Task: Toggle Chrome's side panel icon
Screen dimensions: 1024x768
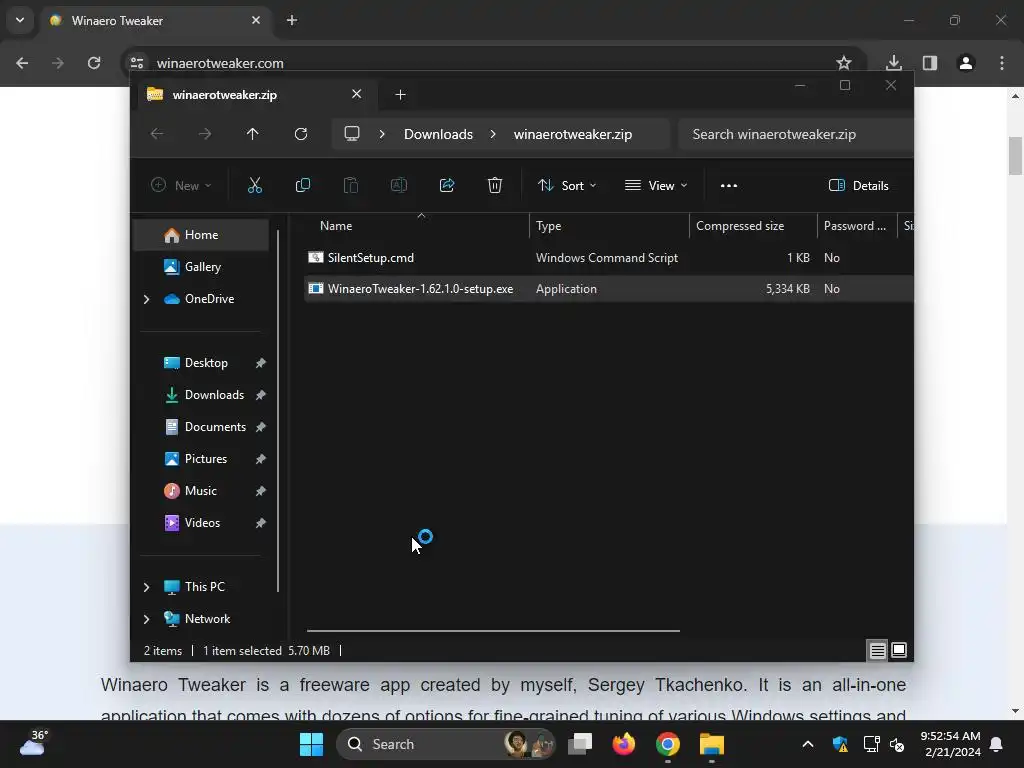Action: 930,63
